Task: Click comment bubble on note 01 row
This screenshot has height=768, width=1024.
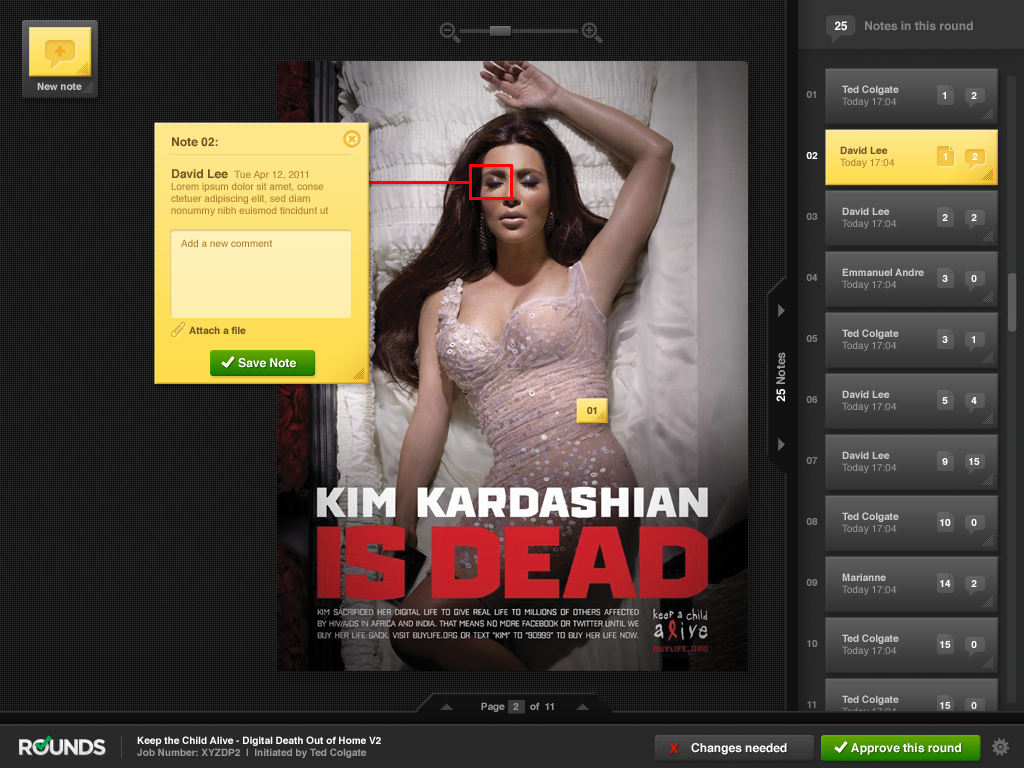Action: click(974, 96)
